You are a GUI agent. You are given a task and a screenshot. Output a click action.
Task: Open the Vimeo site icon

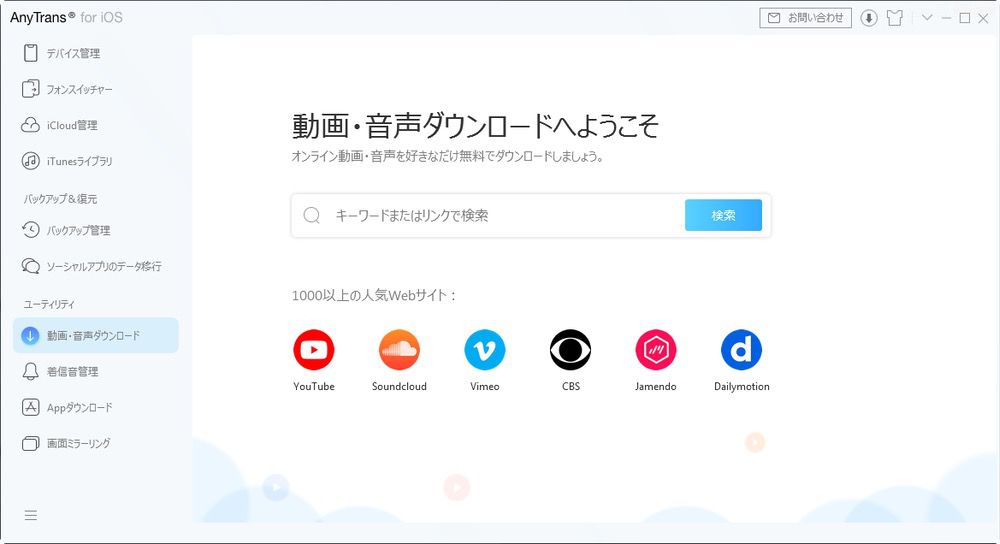click(484, 350)
